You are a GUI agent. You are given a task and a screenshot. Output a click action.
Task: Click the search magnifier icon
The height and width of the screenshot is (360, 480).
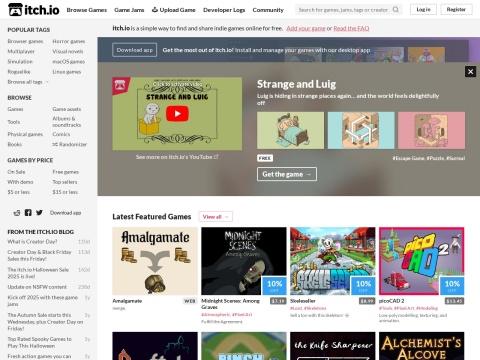tap(396, 9)
